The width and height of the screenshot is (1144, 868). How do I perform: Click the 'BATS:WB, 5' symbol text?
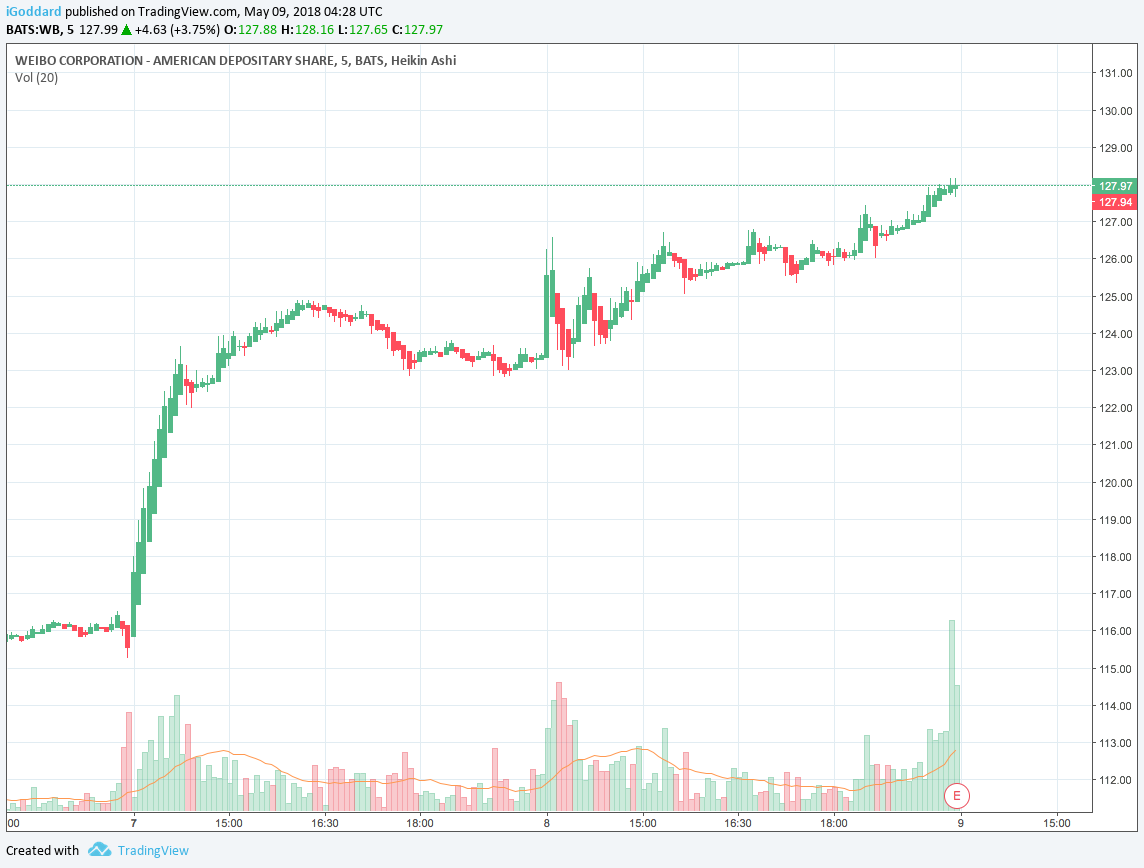click(39, 30)
